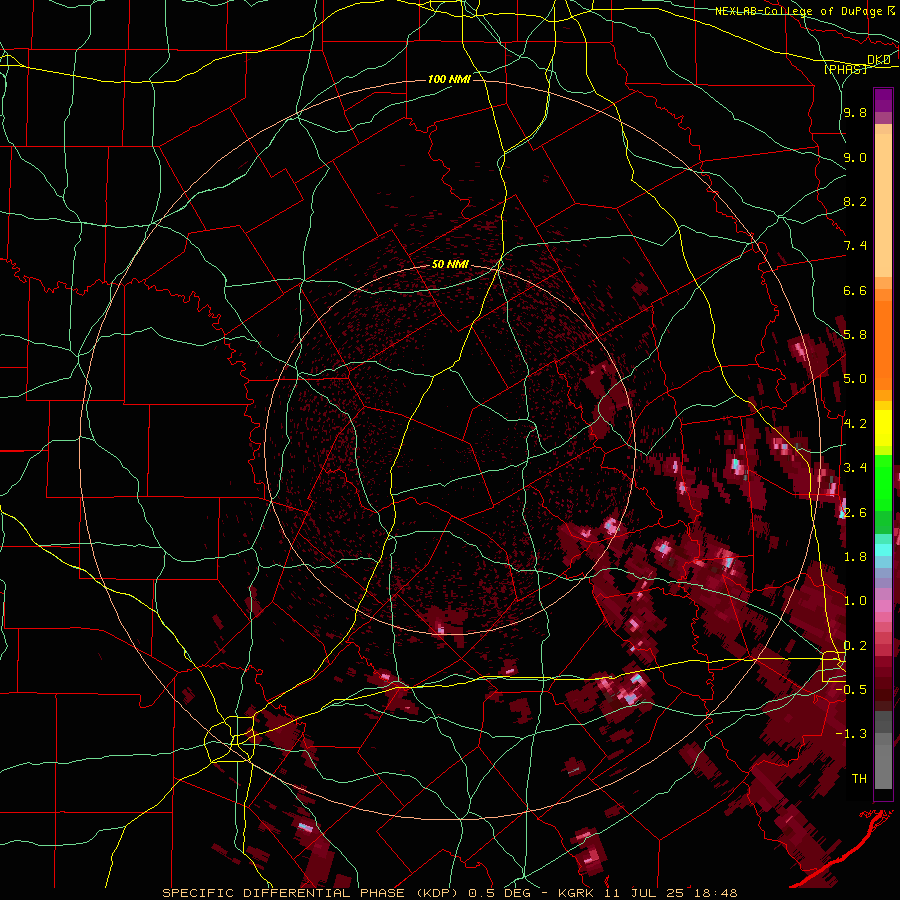
Task: Click the KGRK station identifier
Action: pyautogui.click(x=576, y=893)
